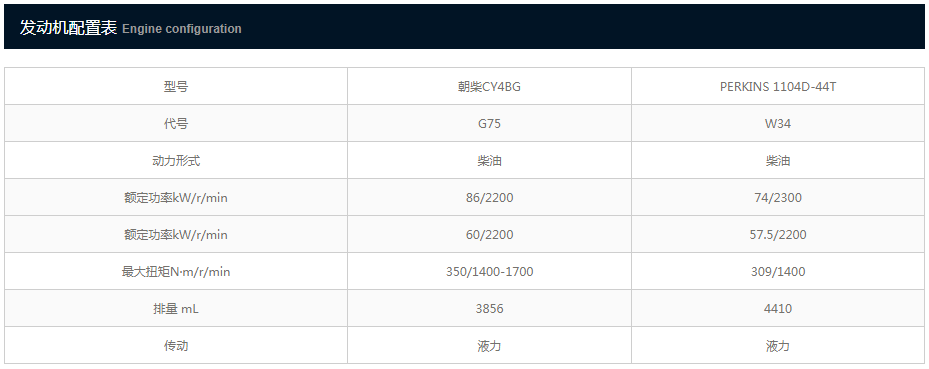This screenshot has height=369, width=929.
Task: Select the 最大扭矩N·m/r/min row label
Action: [176, 272]
